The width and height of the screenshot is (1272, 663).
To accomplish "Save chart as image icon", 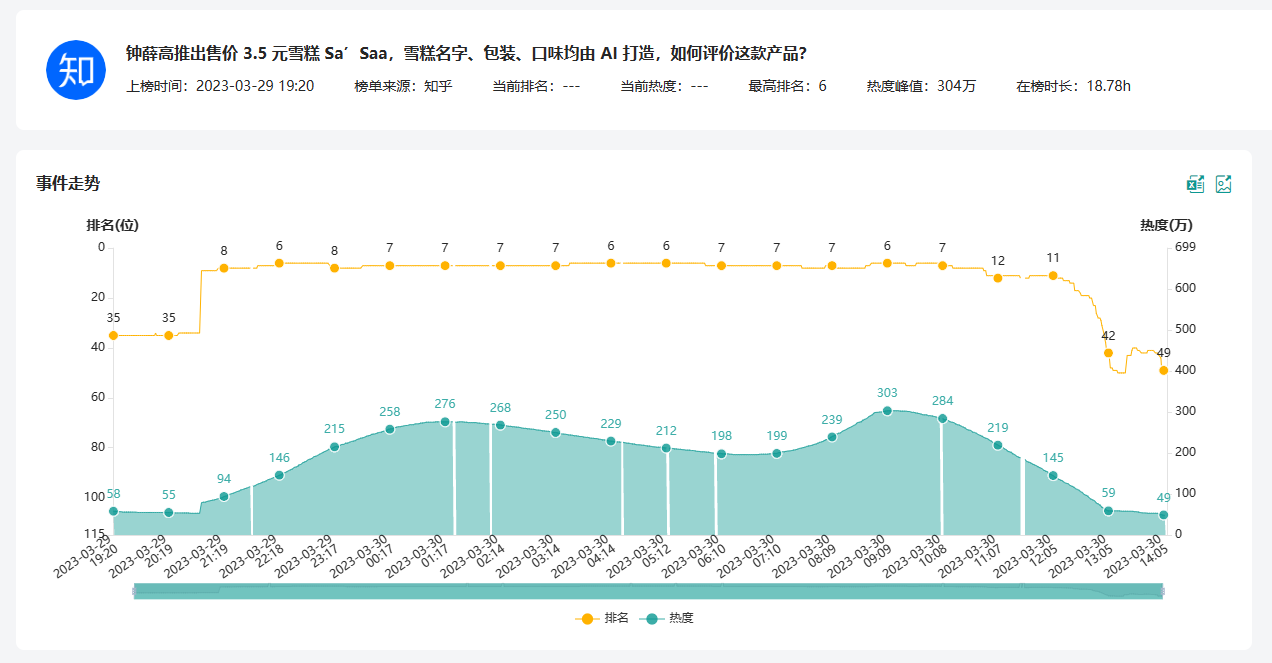I will coord(1223,184).
